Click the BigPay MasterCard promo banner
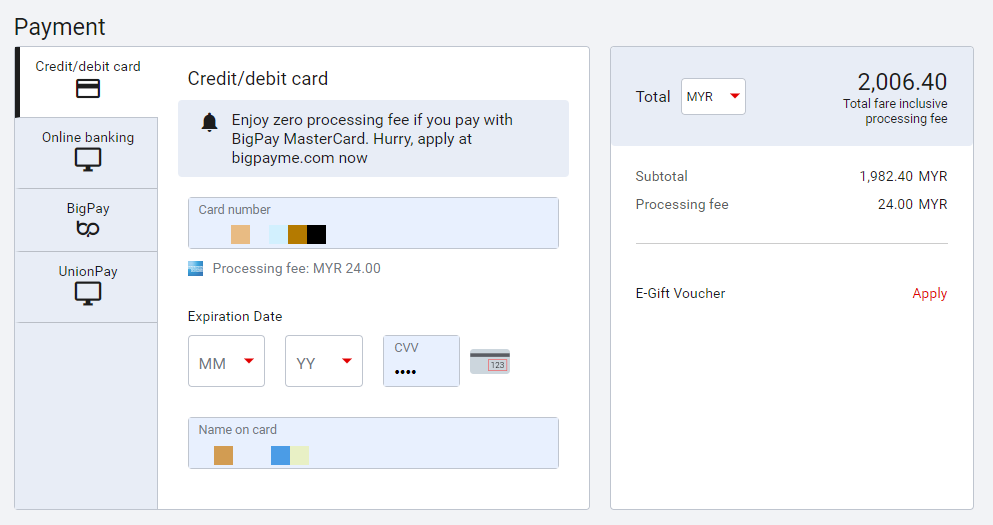This screenshot has width=993, height=525. (373, 138)
